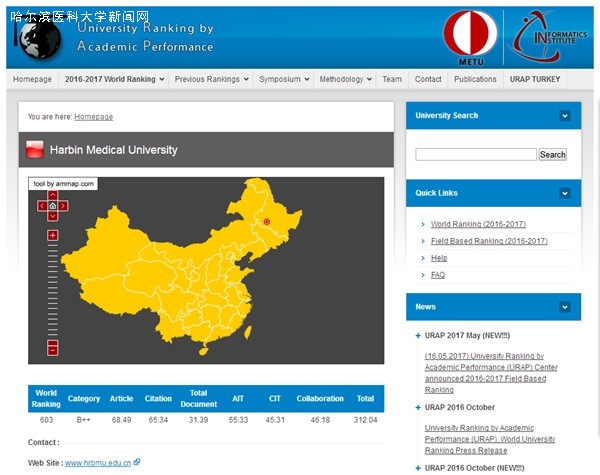Click the Search button

pos(553,155)
